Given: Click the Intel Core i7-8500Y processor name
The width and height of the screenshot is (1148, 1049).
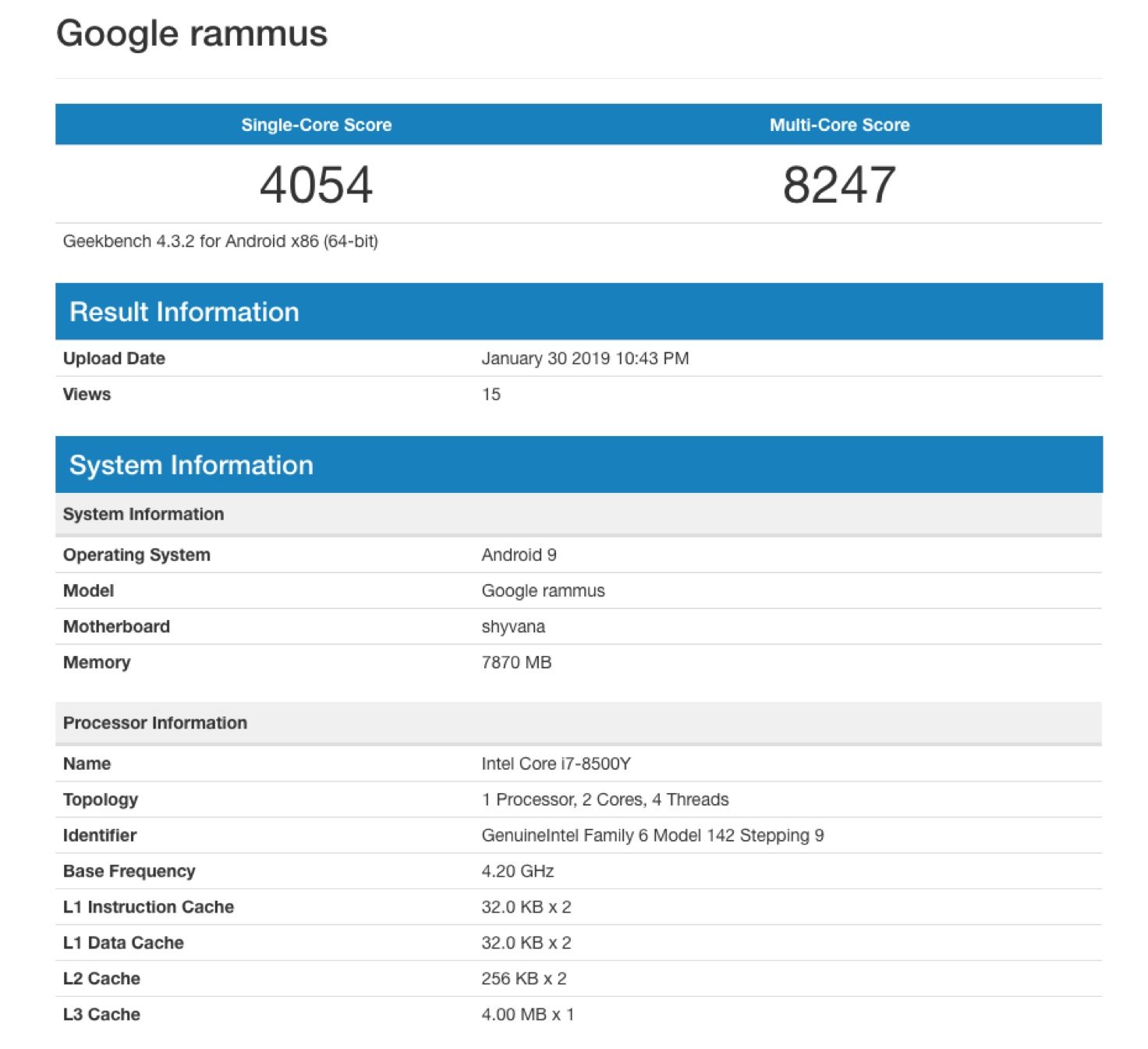Looking at the screenshot, I should 555,764.
